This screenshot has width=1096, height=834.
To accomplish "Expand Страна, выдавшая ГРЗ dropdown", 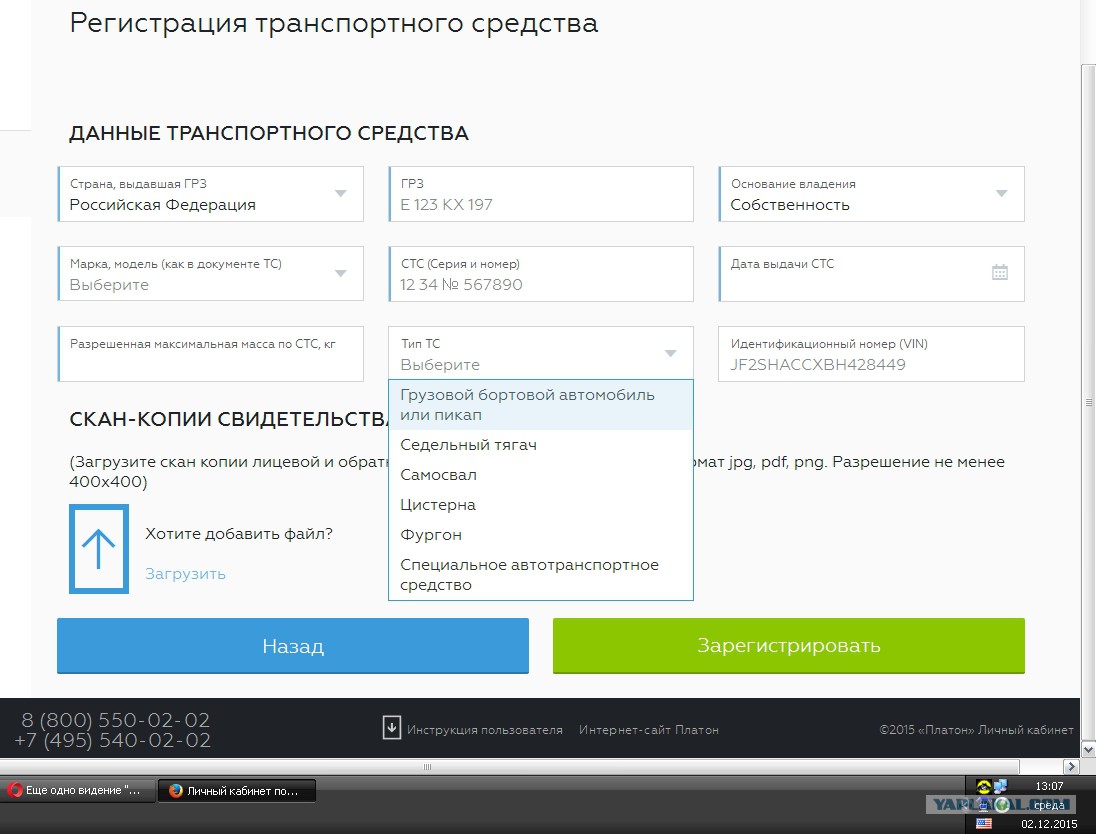I will [x=340, y=194].
